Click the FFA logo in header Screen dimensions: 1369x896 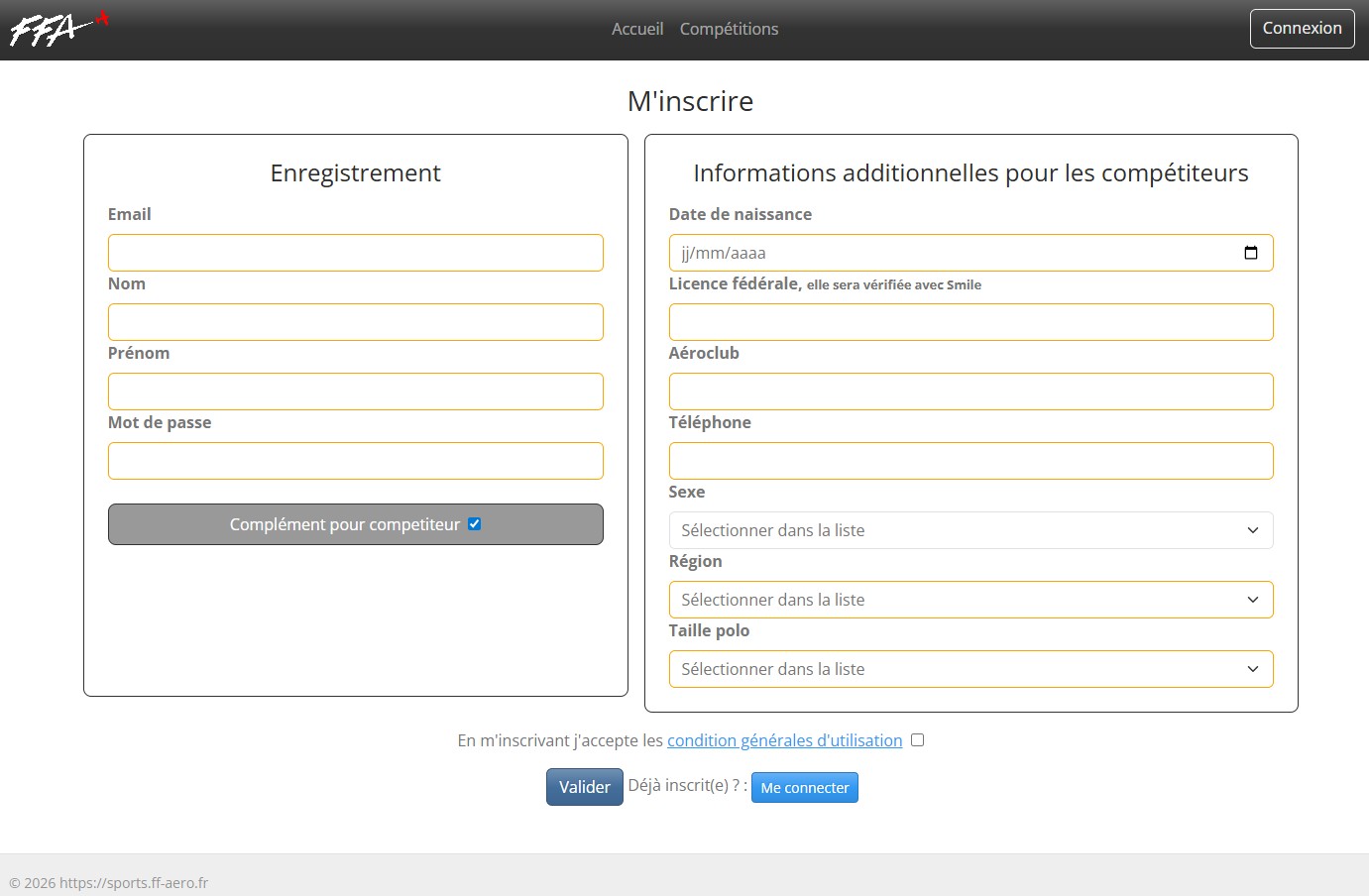[57, 29]
